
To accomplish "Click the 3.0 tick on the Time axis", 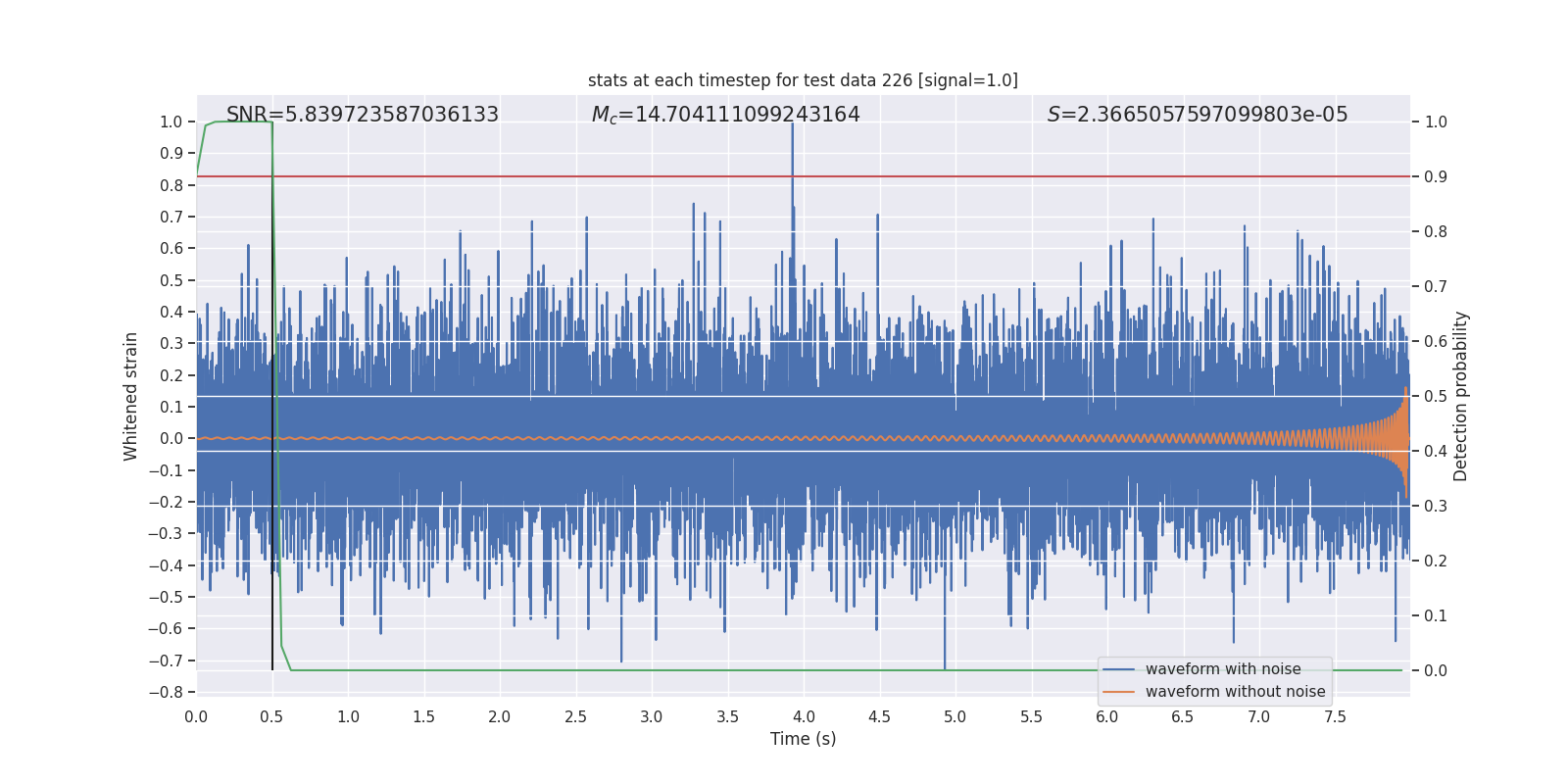I will click(652, 716).
